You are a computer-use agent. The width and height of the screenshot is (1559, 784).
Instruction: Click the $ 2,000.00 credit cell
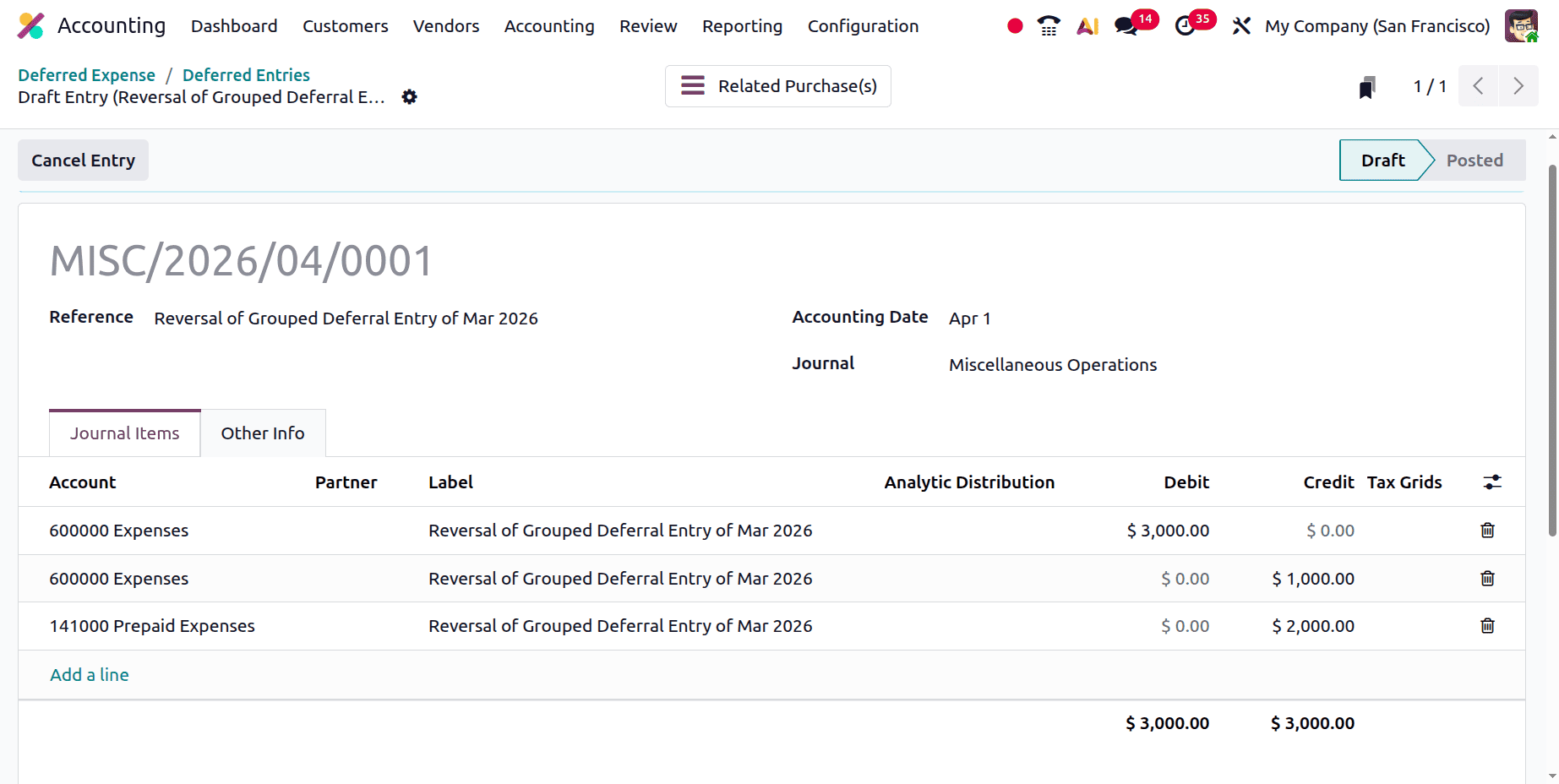tap(1313, 626)
